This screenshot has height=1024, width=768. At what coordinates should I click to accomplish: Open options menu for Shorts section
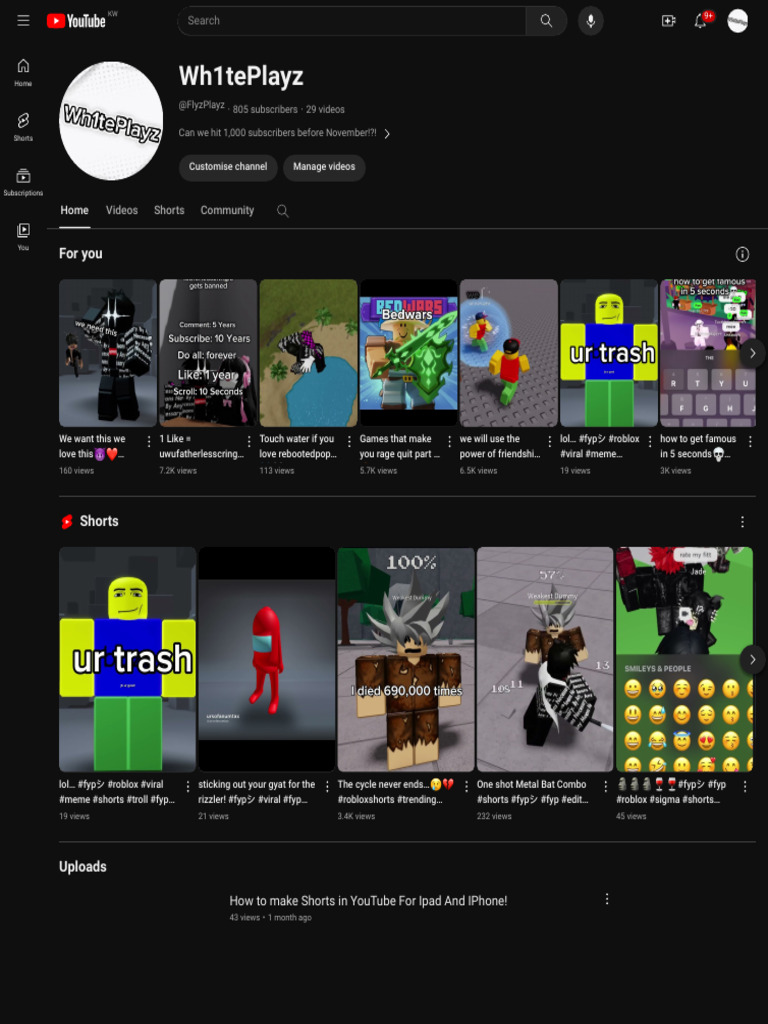(x=742, y=522)
